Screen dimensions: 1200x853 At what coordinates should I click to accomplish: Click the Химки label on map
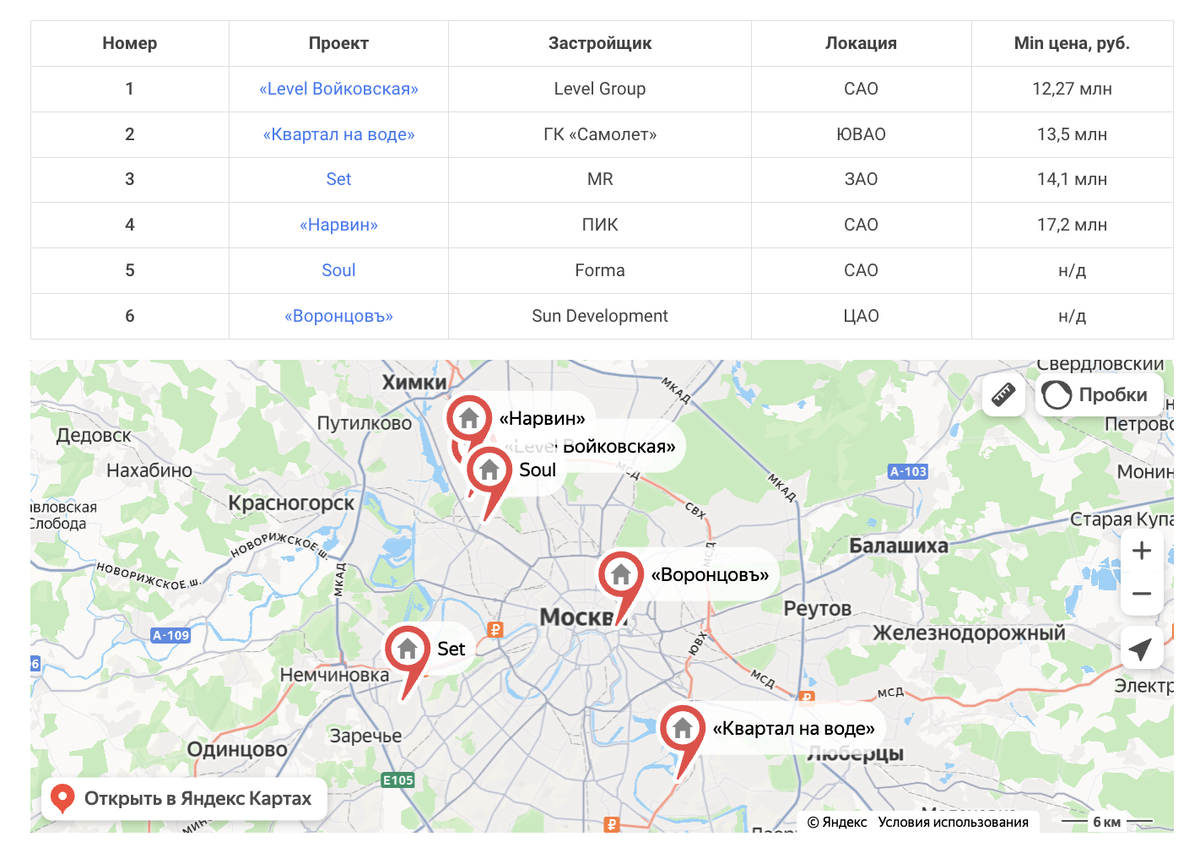click(x=415, y=382)
